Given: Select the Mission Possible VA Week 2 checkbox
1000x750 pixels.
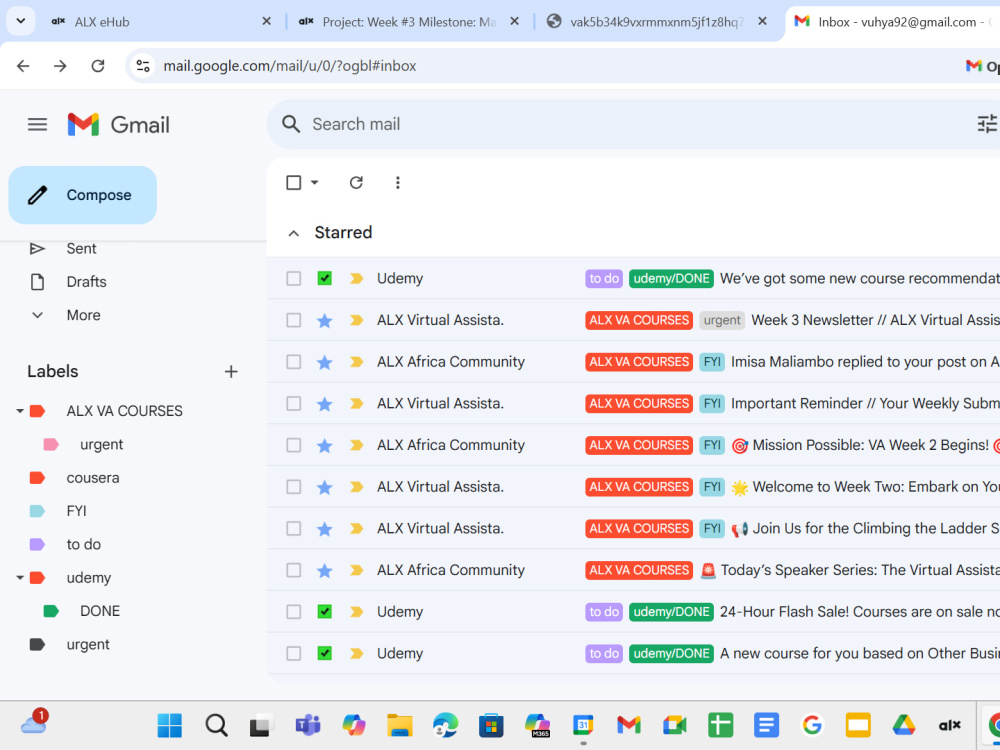Looking at the screenshot, I should [x=293, y=445].
